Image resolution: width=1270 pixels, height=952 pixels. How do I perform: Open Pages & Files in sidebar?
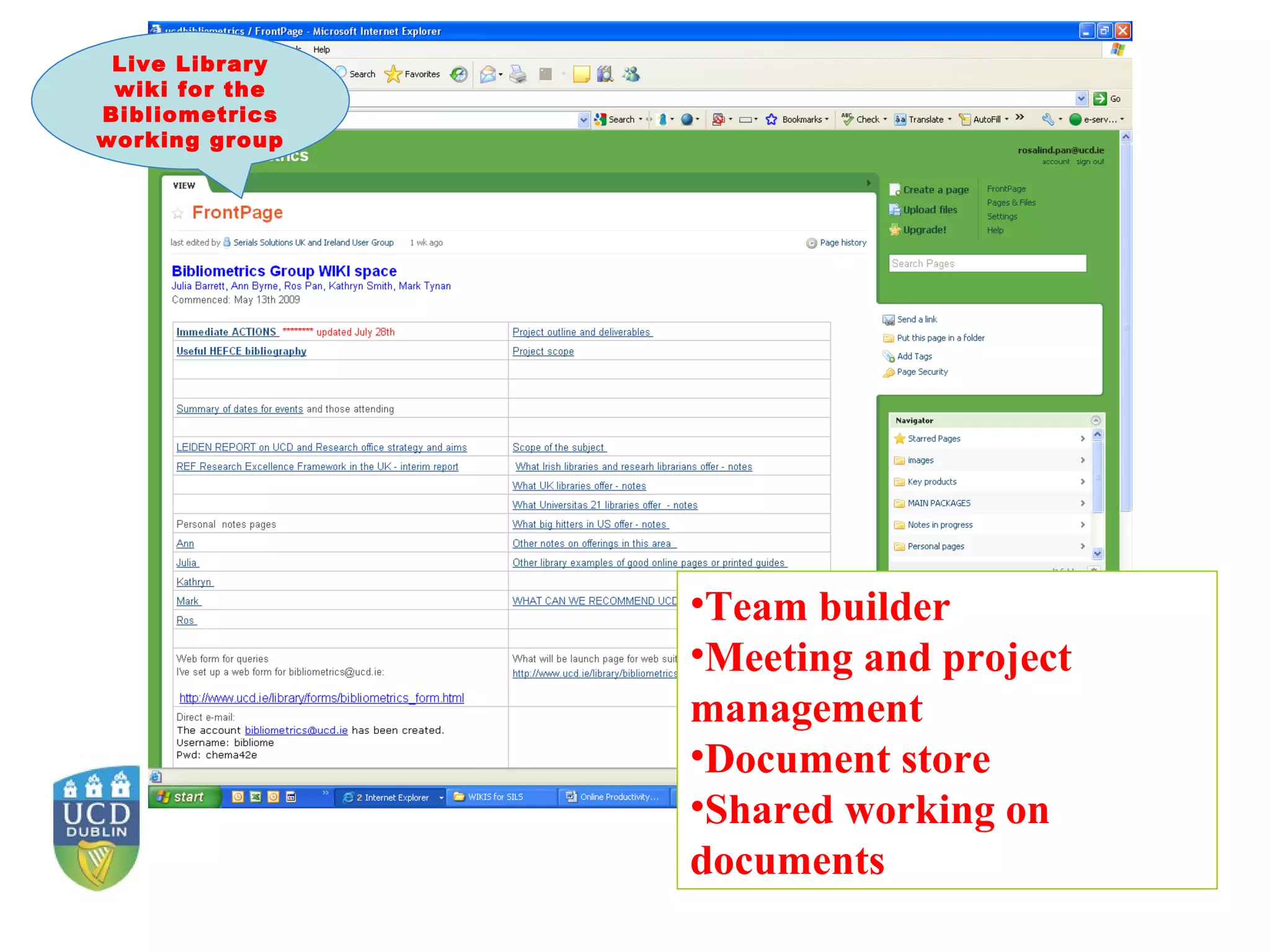coord(1011,203)
